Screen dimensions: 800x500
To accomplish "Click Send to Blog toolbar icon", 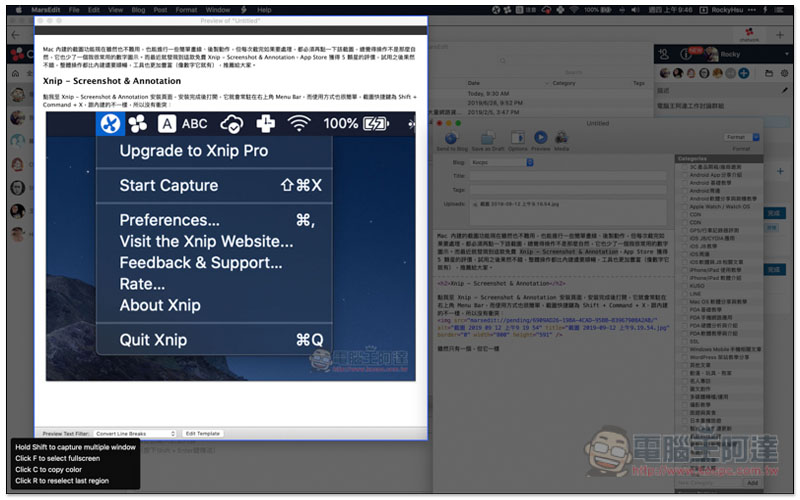I will (451, 139).
